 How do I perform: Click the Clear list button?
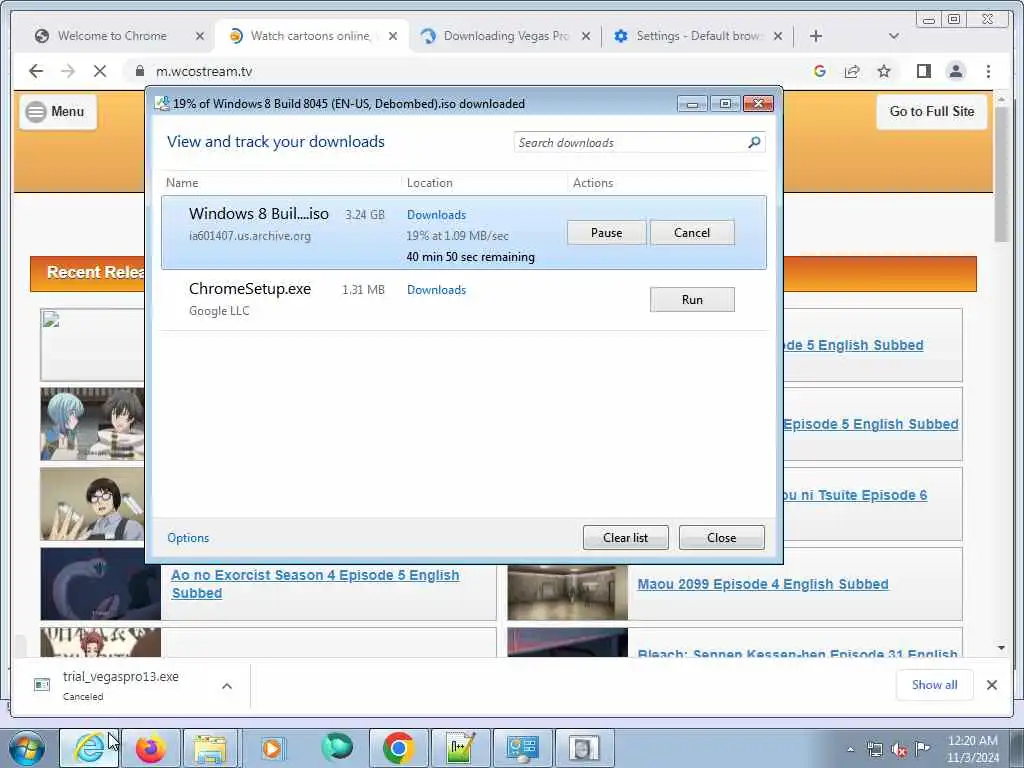click(626, 537)
